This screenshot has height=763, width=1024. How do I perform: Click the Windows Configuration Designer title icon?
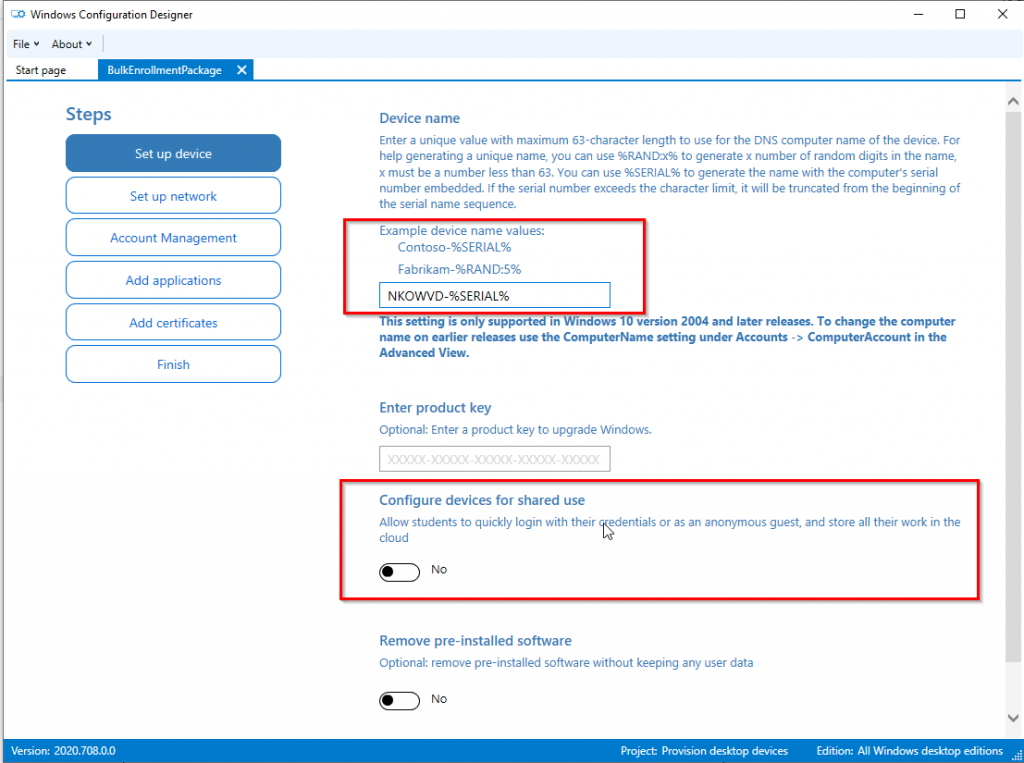click(18, 14)
